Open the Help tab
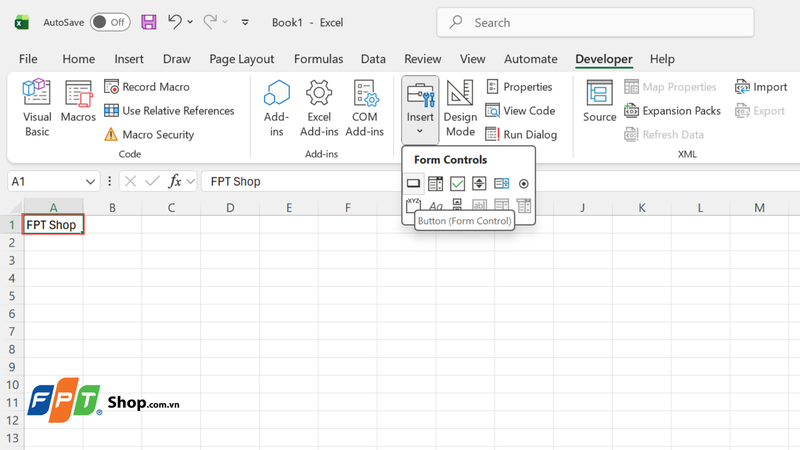This screenshot has width=800, height=450. tap(662, 59)
